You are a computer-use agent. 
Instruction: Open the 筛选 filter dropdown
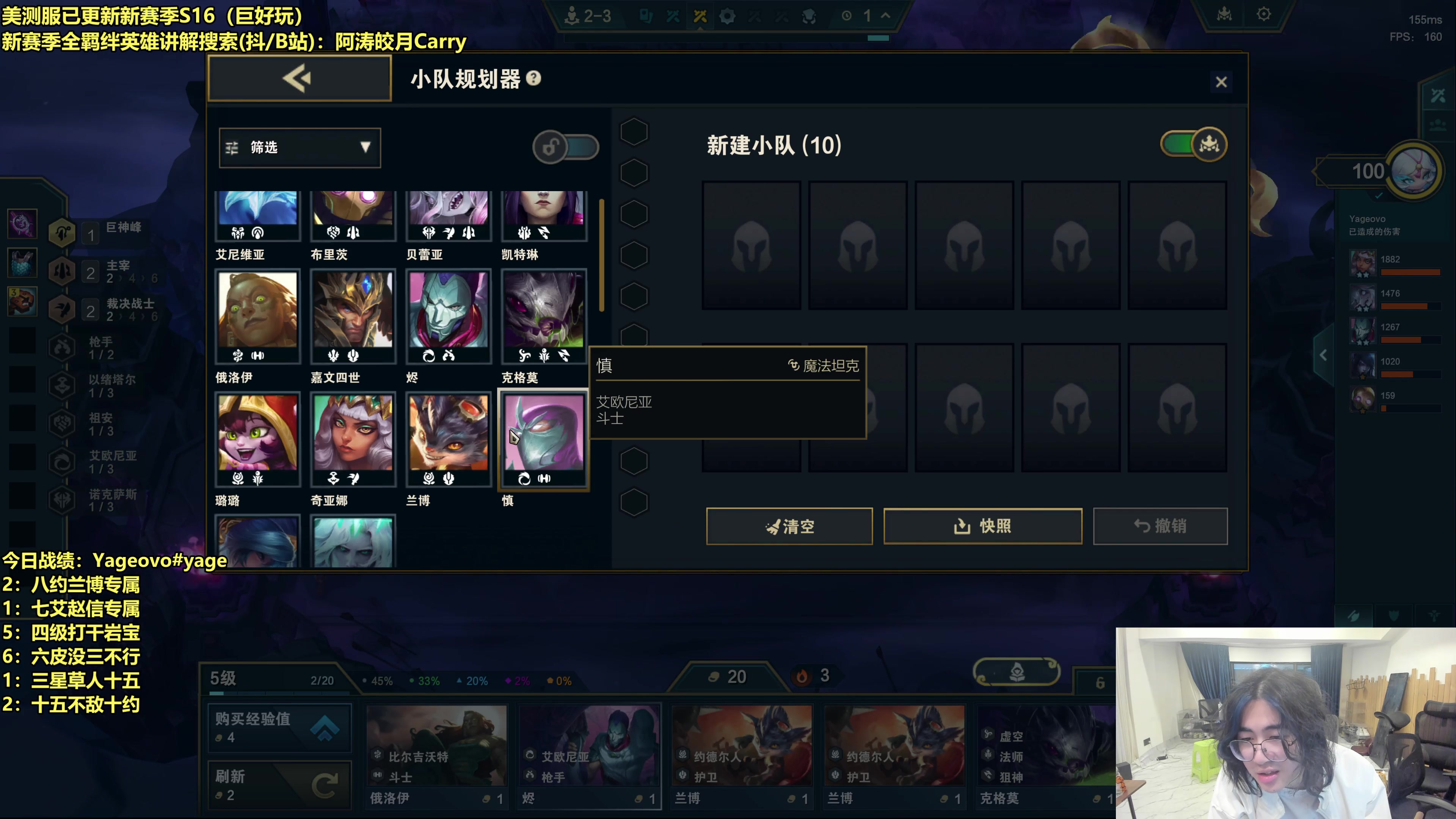300,147
